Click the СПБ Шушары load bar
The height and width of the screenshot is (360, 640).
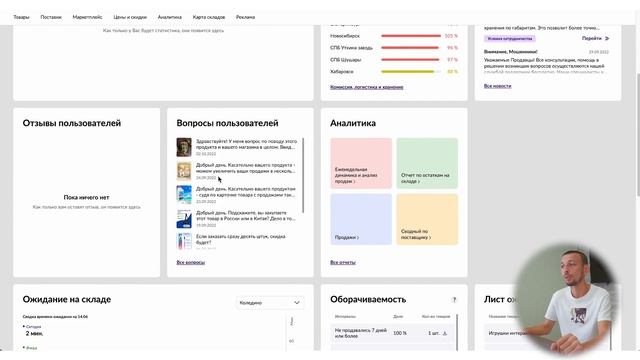pyautogui.click(x=411, y=60)
